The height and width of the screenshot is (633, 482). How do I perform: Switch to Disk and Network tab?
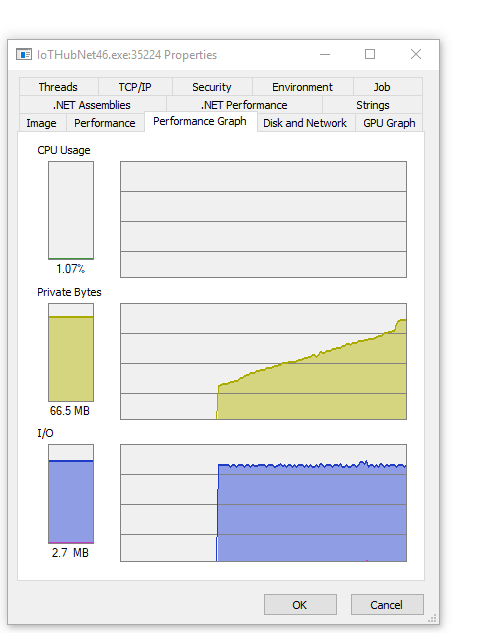point(305,123)
